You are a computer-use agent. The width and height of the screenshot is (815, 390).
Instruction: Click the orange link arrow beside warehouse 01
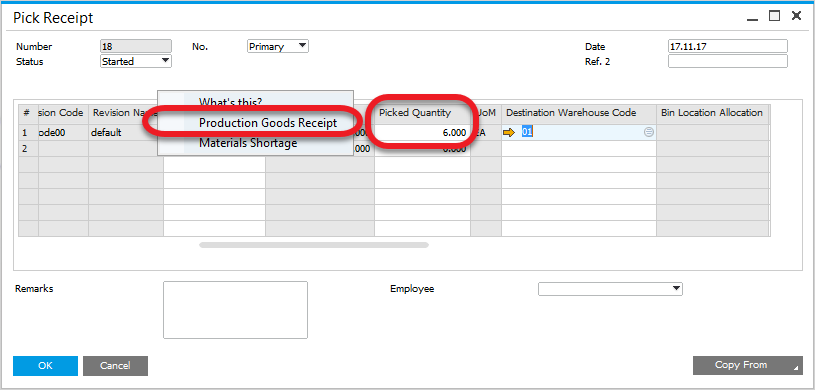coord(508,133)
